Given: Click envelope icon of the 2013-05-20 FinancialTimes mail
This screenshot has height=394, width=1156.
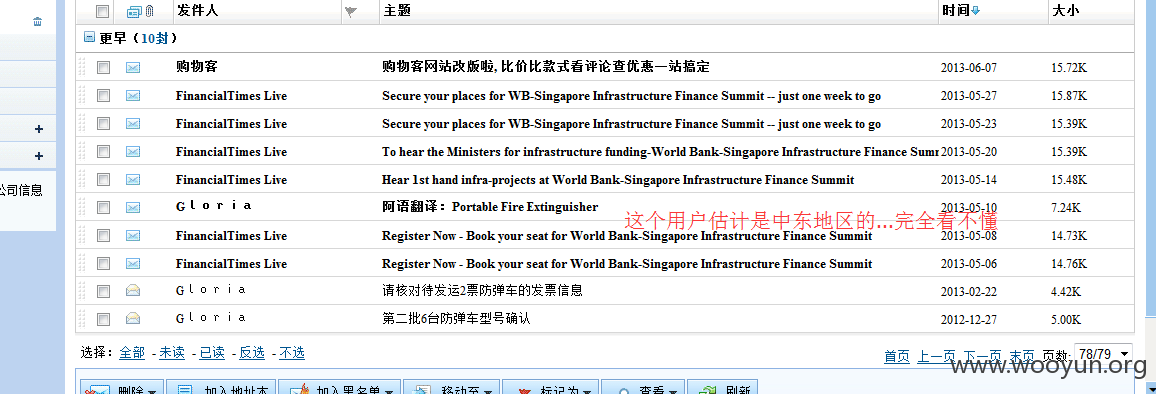Looking at the screenshot, I should click(x=133, y=151).
